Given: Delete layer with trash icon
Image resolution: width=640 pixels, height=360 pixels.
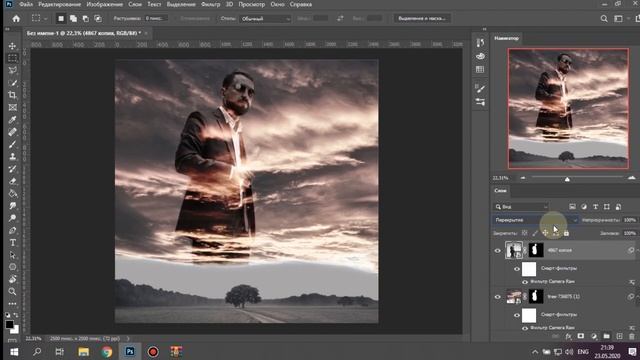Looking at the screenshot, I should pyautogui.click(x=632, y=336).
